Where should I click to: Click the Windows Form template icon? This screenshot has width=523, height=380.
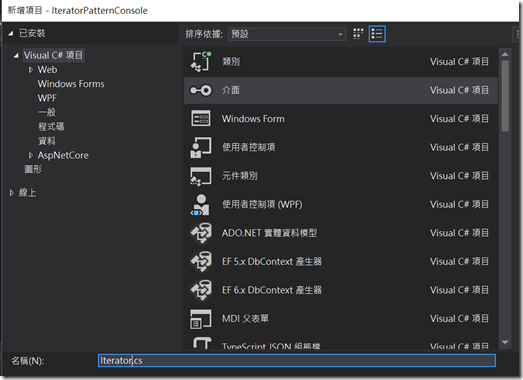coord(201,118)
